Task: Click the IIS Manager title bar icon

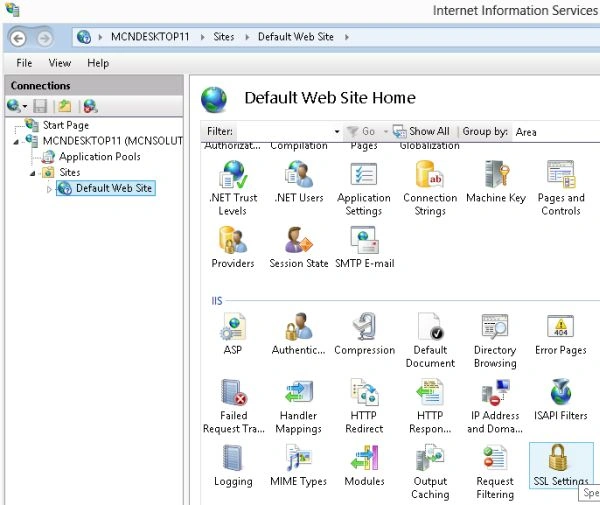Action: (13, 10)
